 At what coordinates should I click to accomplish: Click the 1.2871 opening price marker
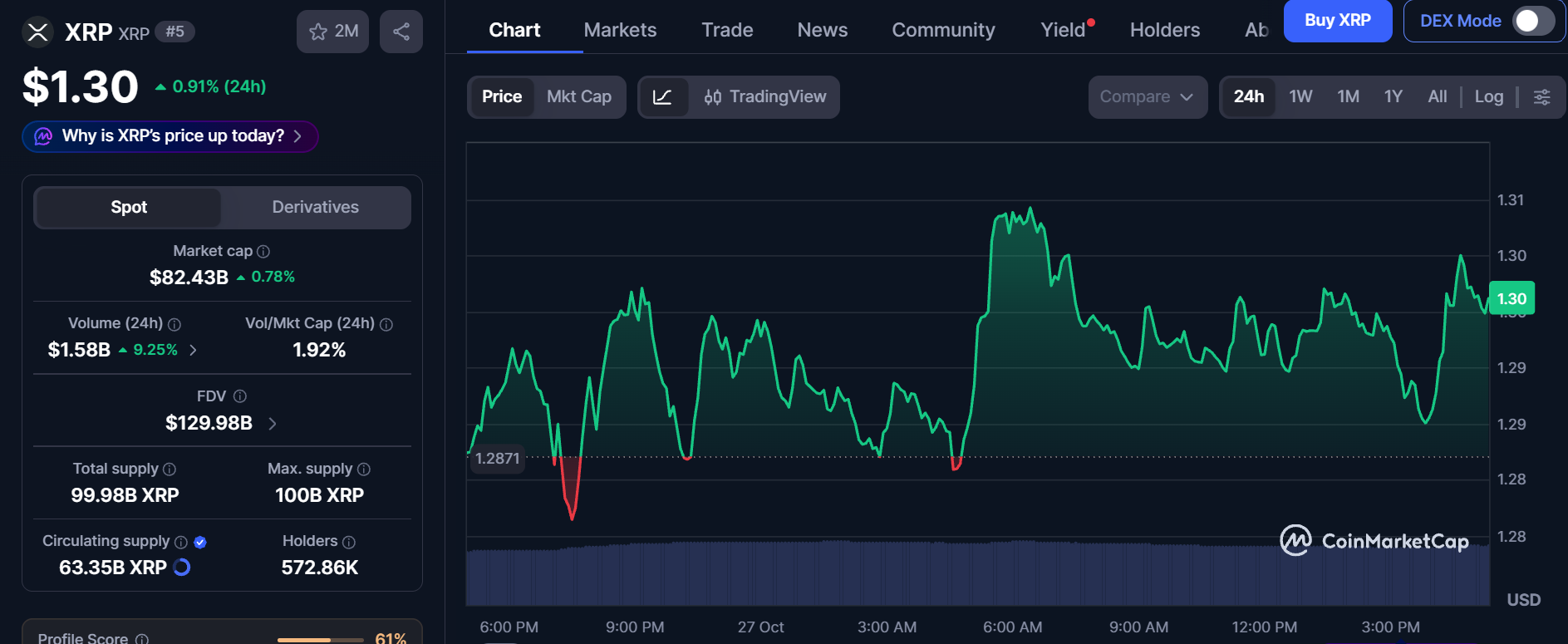(497, 459)
